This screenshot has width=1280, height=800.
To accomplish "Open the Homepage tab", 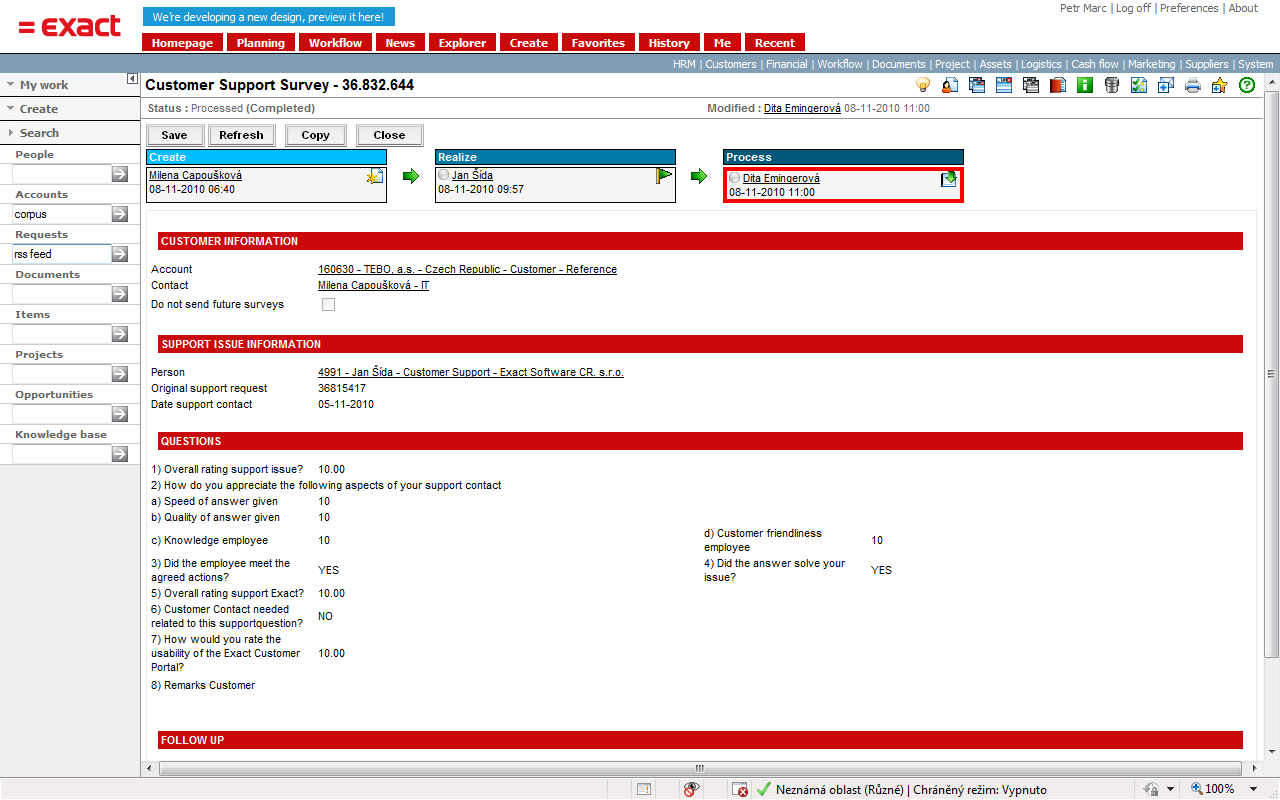I will click(x=183, y=43).
